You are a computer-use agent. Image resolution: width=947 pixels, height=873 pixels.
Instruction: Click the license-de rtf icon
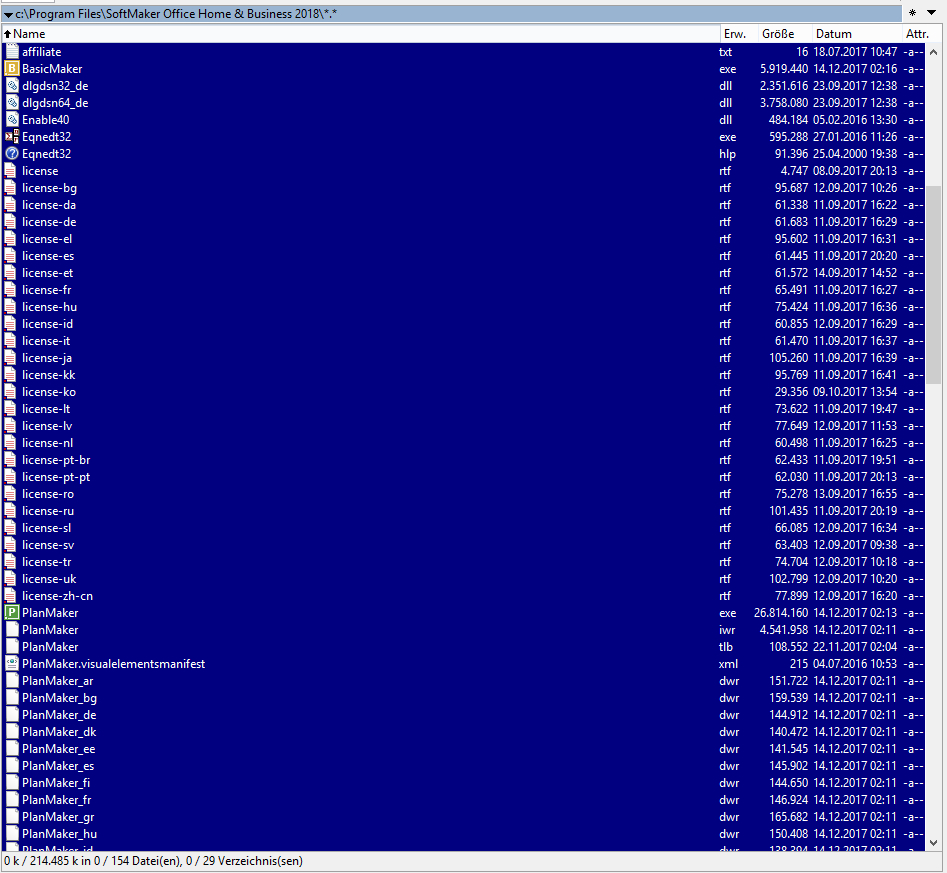coord(11,222)
